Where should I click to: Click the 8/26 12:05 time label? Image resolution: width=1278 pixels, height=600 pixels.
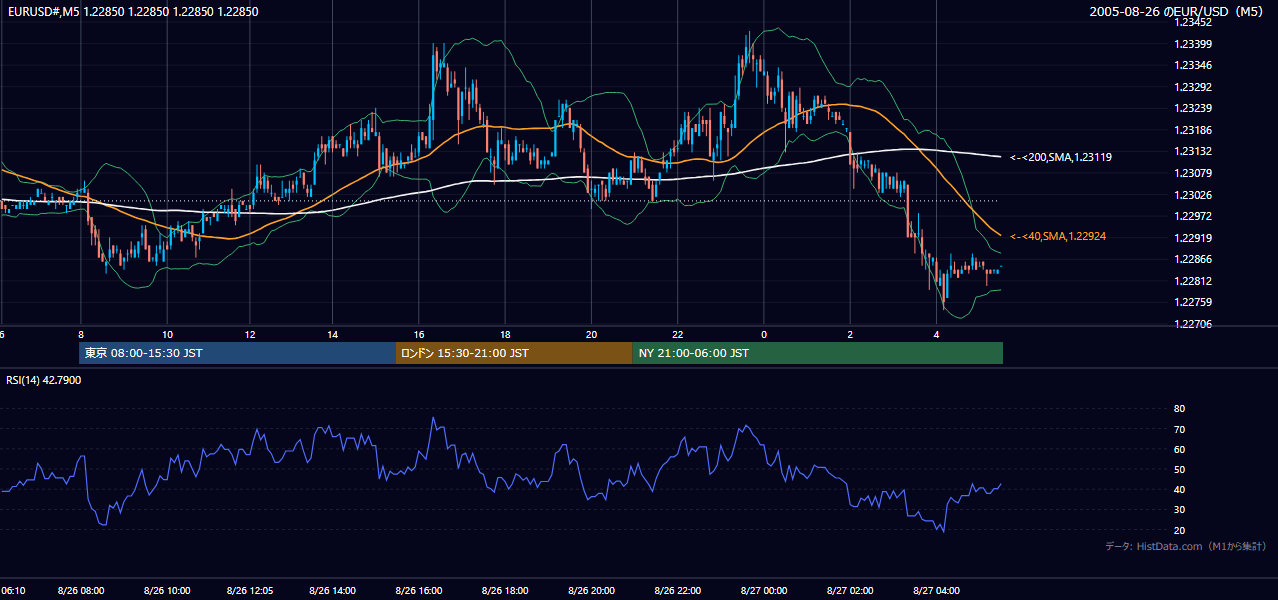[251, 591]
